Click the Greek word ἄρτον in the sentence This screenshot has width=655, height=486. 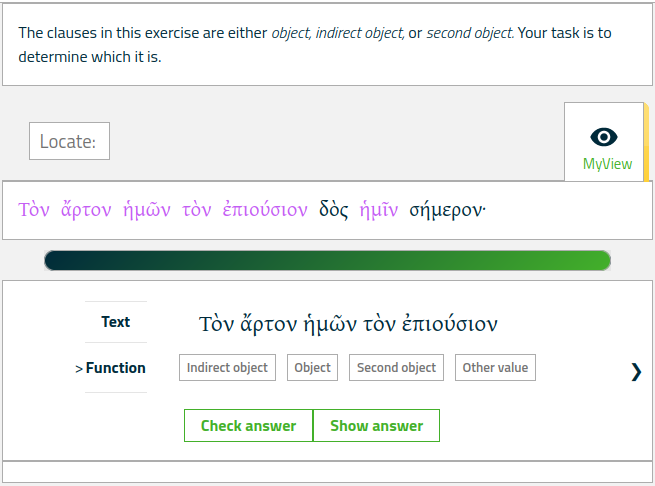coord(86,209)
